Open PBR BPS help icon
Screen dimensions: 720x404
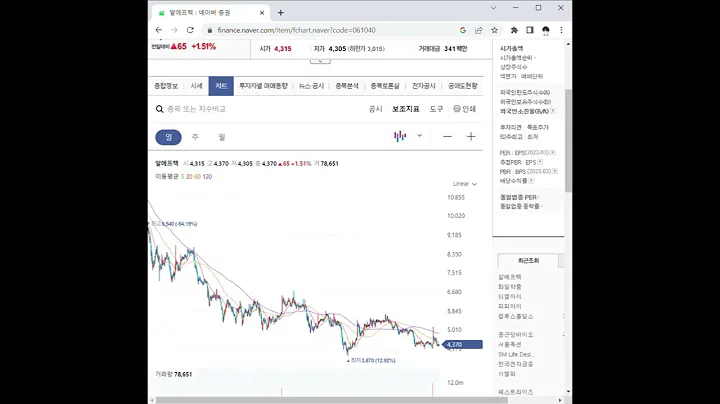[x=555, y=171]
